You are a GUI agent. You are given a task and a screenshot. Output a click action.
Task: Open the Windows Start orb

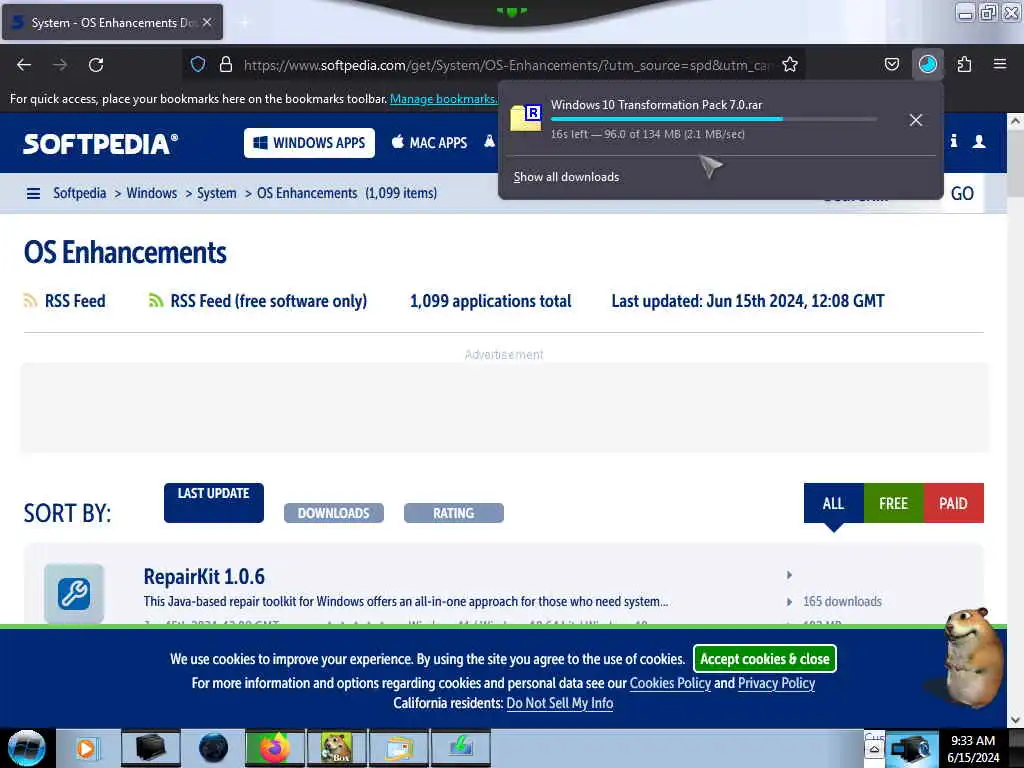(27, 748)
